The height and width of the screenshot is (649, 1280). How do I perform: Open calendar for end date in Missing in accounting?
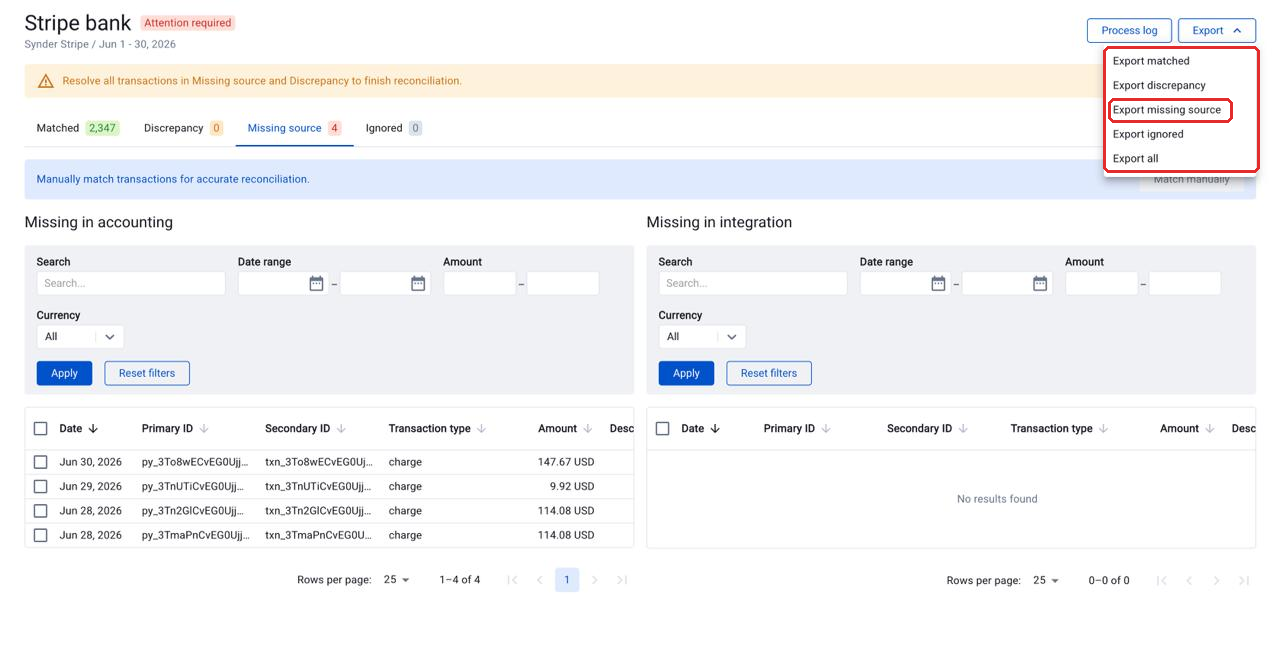pyautogui.click(x=418, y=284)
